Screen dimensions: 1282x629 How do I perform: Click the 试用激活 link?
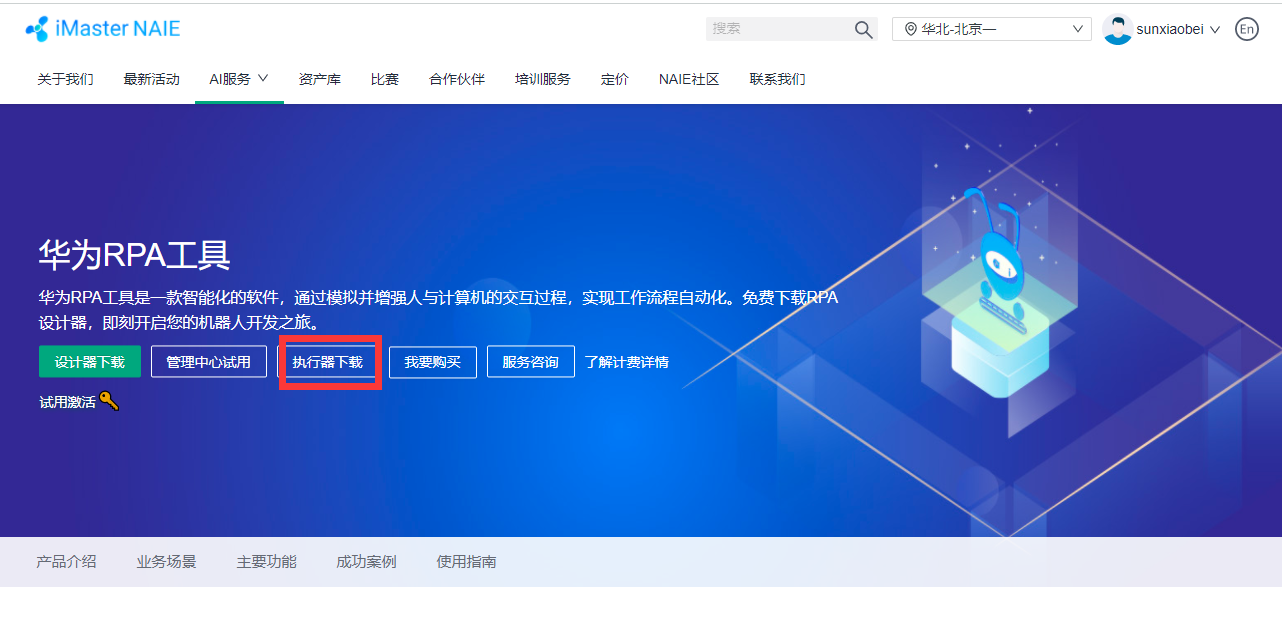tap(67, 402)
